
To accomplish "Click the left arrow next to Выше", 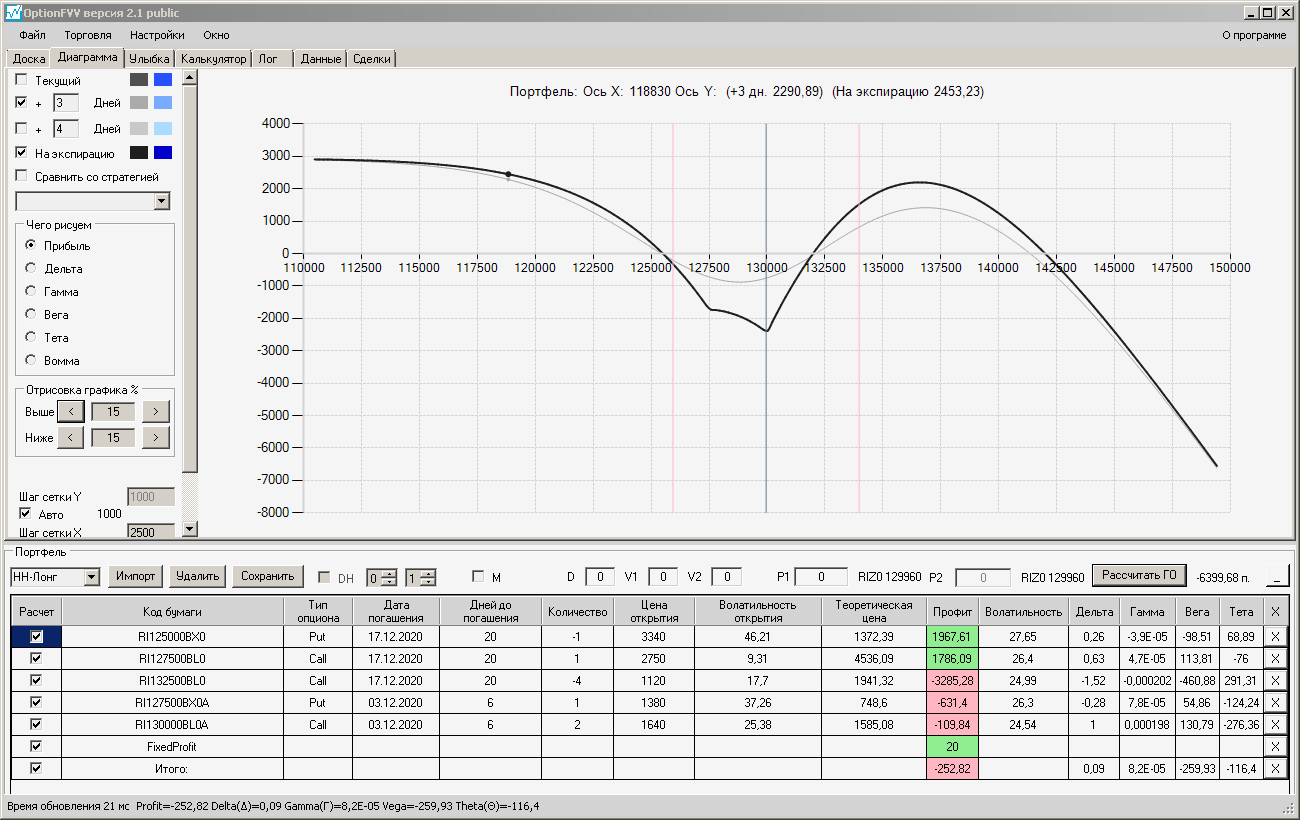I will 70,411.
